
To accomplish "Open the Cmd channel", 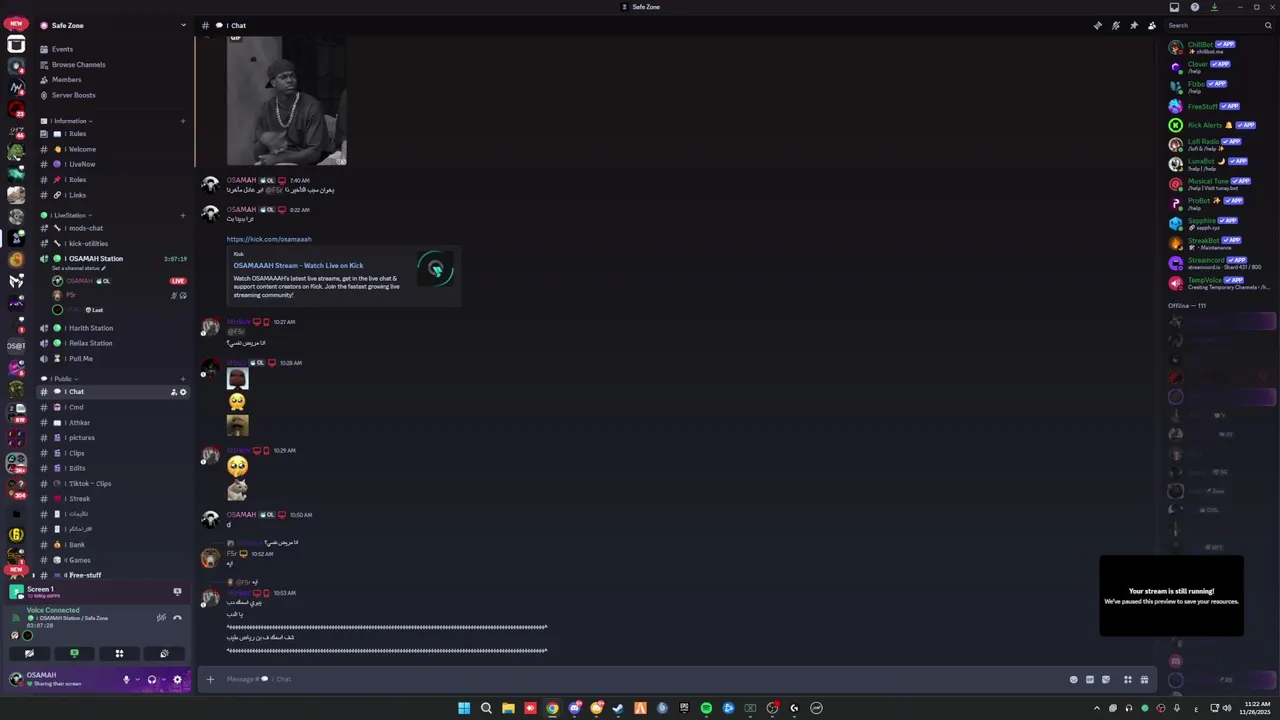I will tap(114, 407).
